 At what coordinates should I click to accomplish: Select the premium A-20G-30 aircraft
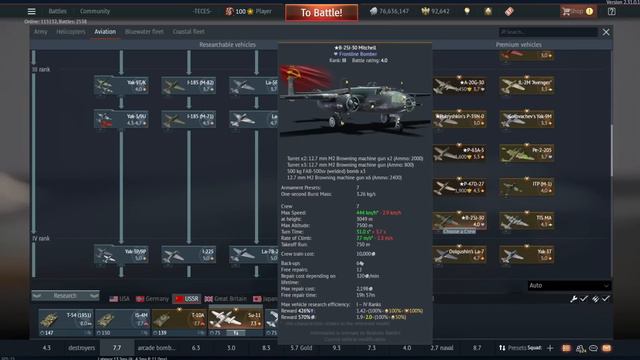(x=459, y=85)
